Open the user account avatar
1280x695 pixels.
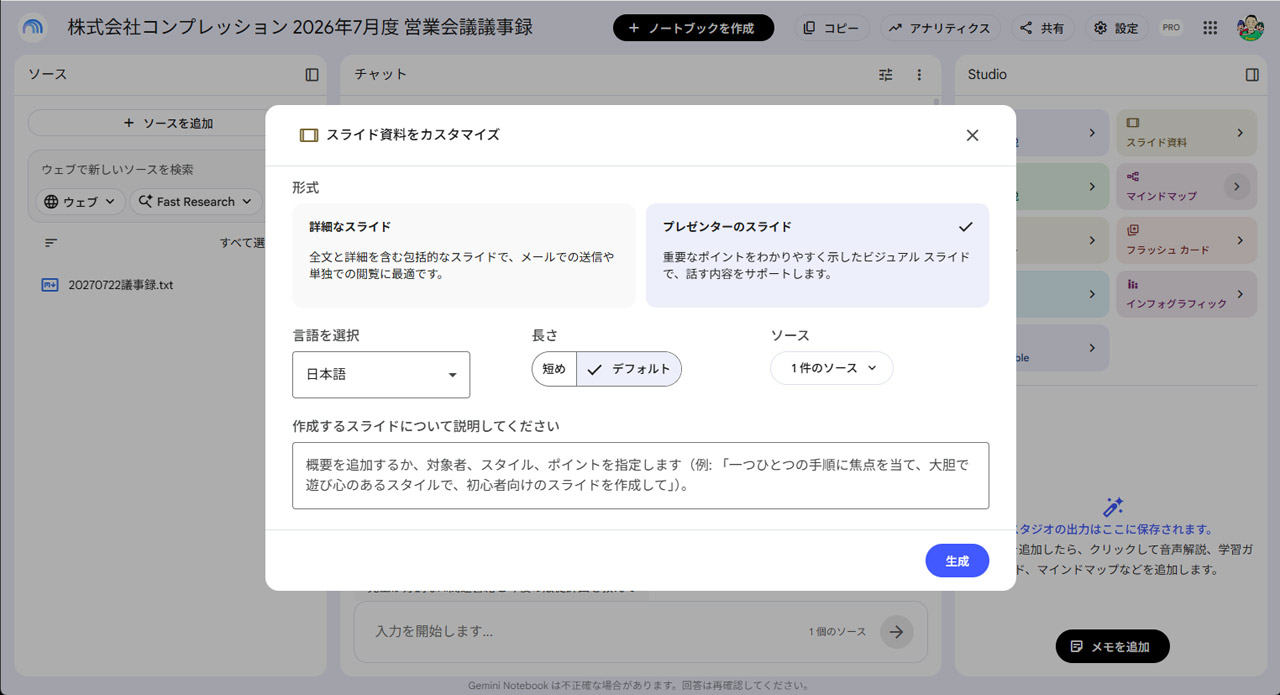pyautogui.click(x=1250, y=28)
